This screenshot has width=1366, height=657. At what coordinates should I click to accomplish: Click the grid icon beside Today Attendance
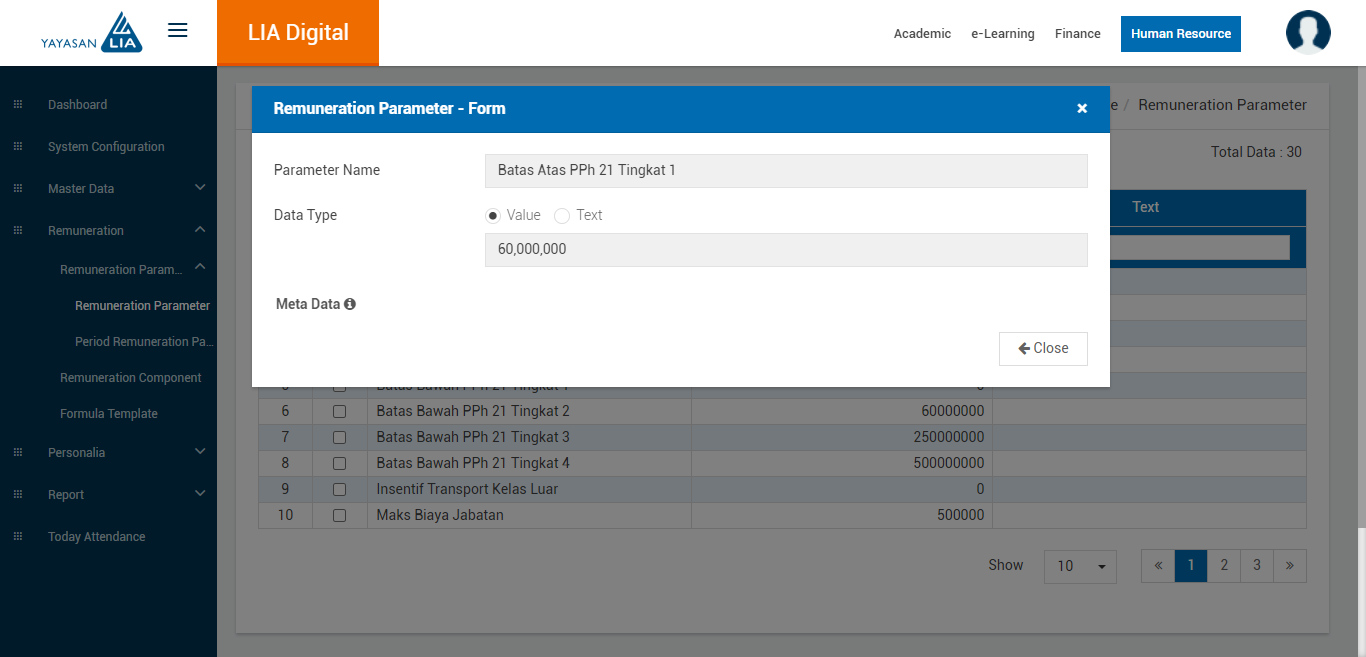coord(18,537)
